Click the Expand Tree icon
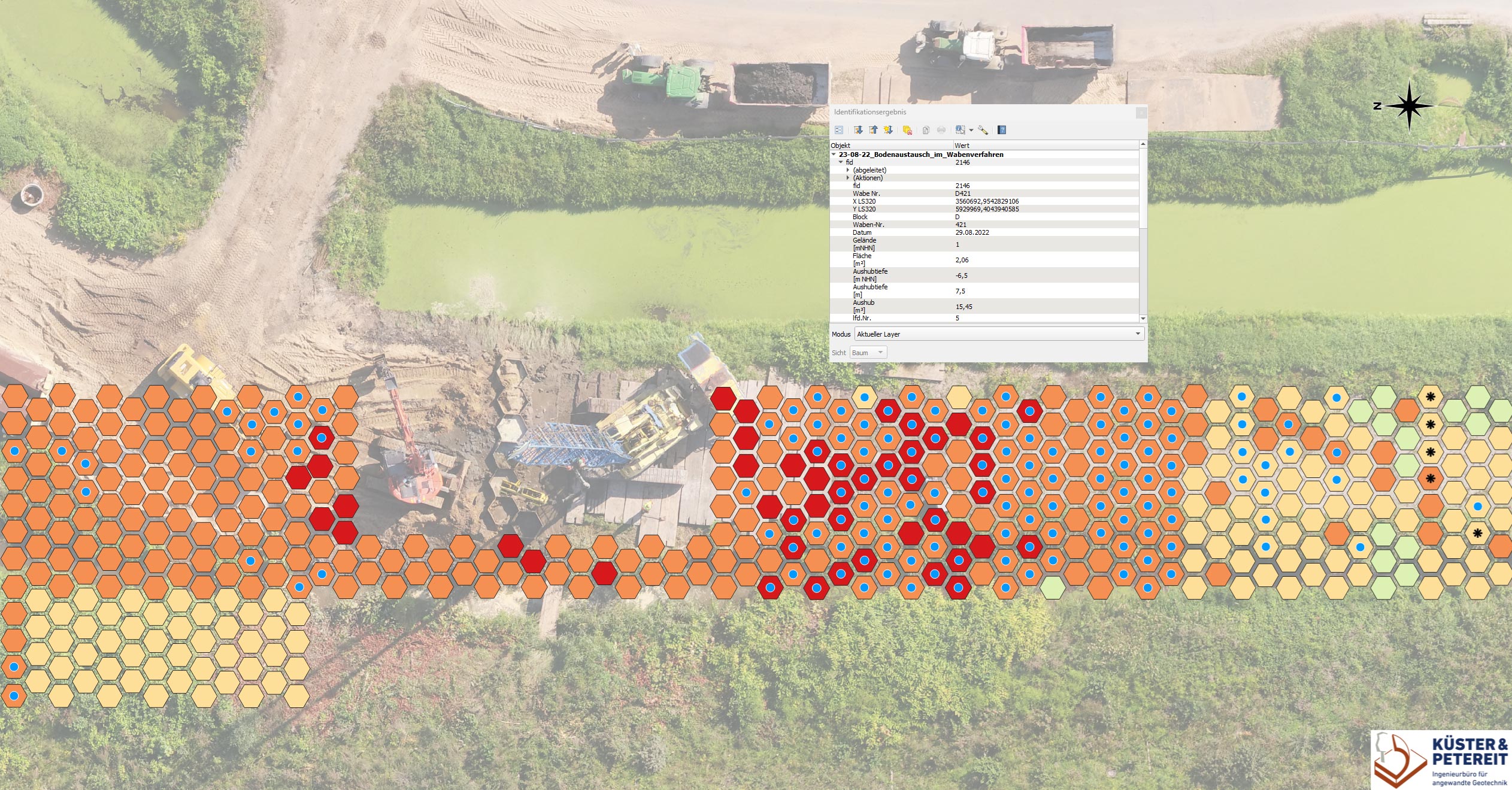The height and width of the screenshot is (790, 1512). [858, 130]
